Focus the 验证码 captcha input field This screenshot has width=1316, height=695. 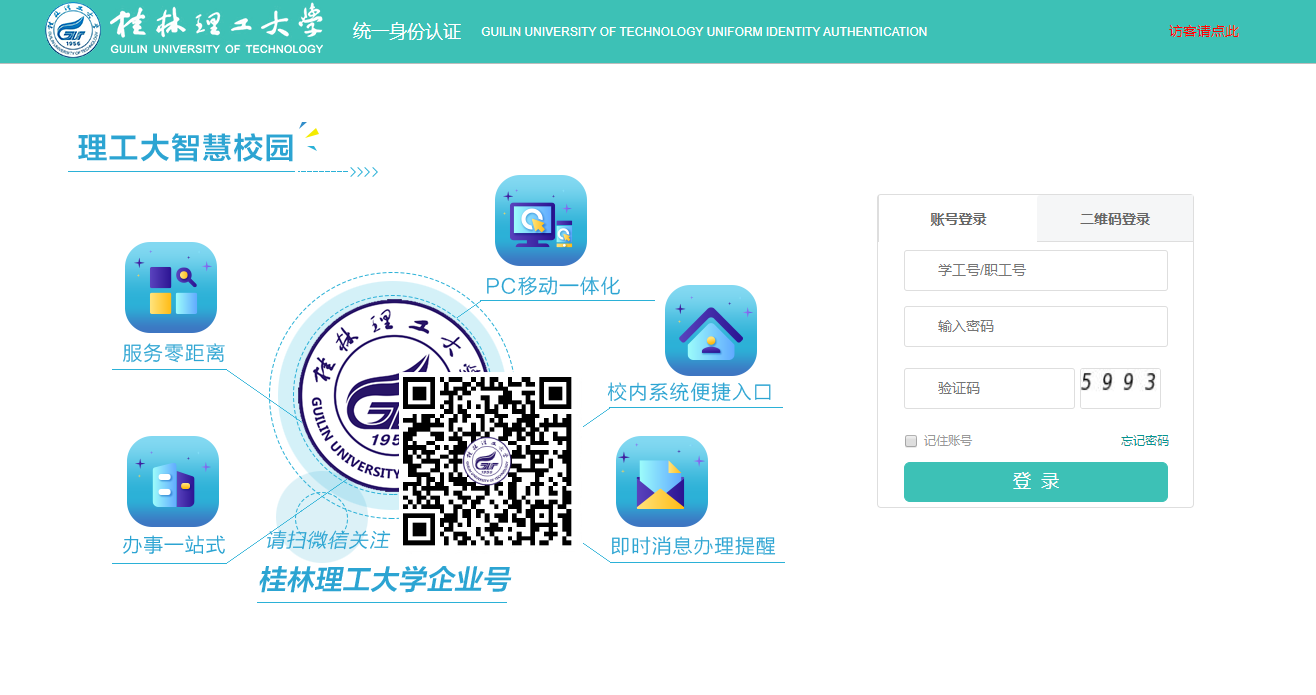(989, 388)
